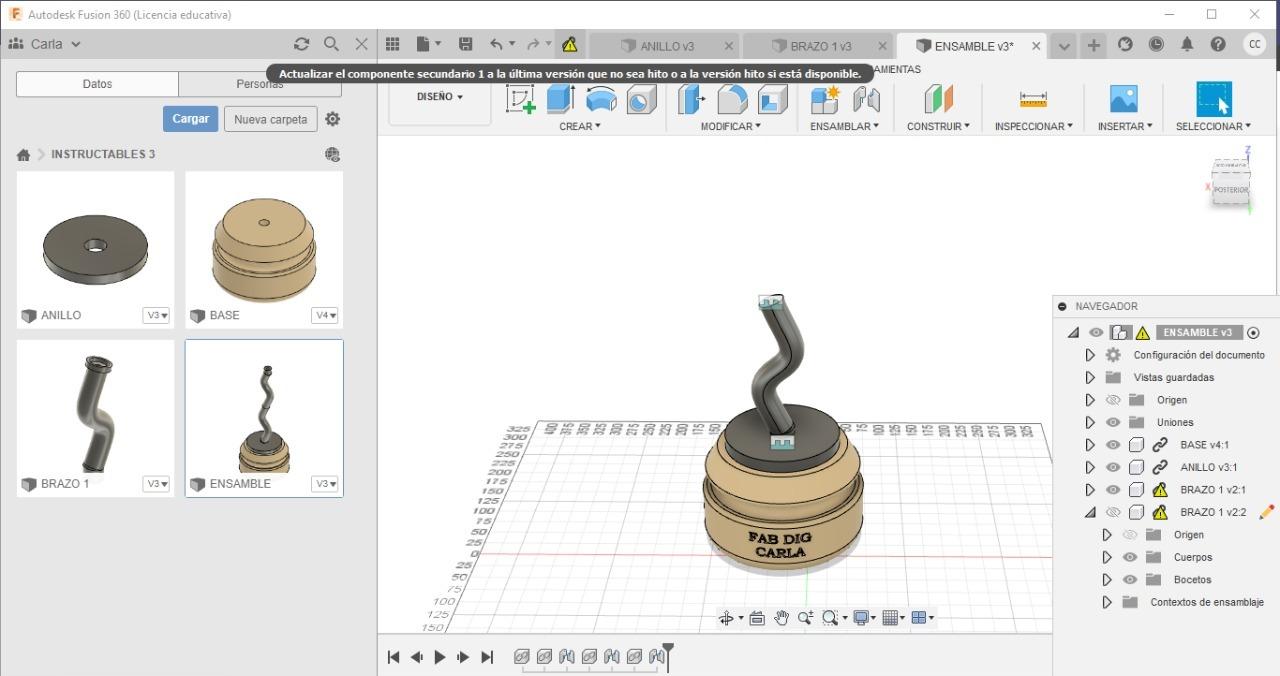Click the Measure tool under Inspeccionar

(x=1033, y=99)
